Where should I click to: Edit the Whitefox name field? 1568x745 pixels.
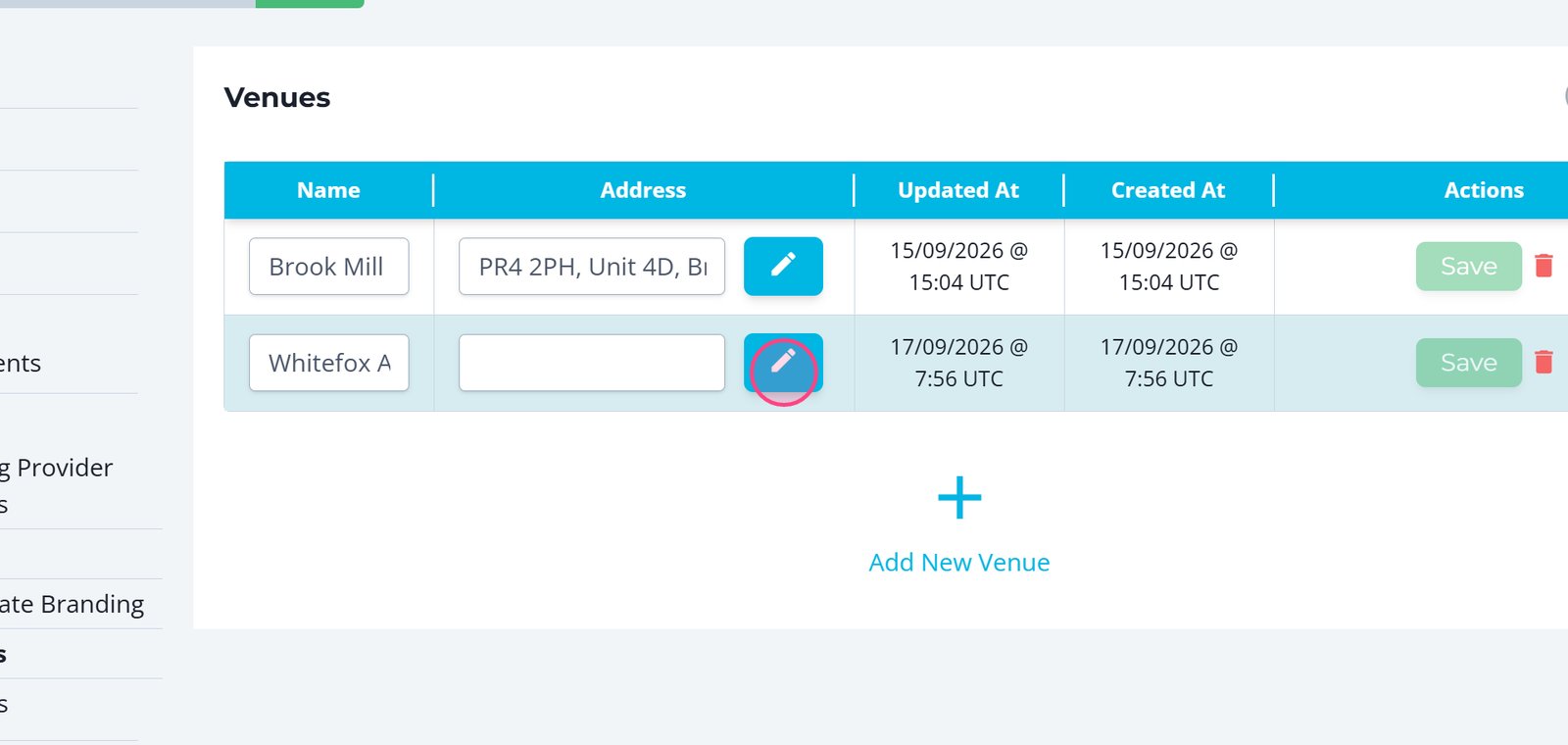[x=329, y=363]
